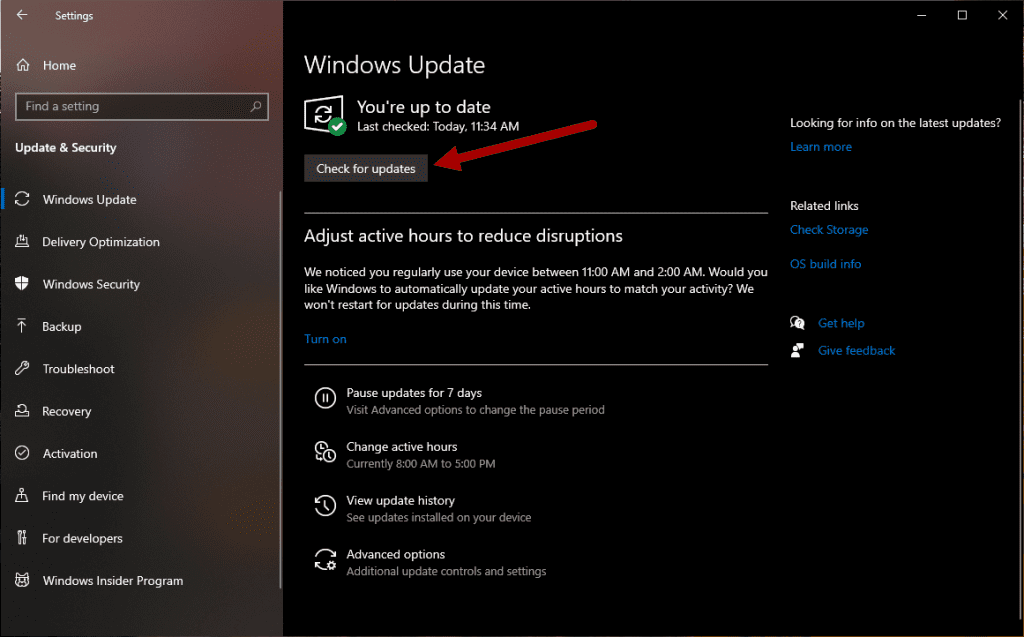Select the Activation checkmark icon
The image size is (1024, 637).
coord(22,453)
